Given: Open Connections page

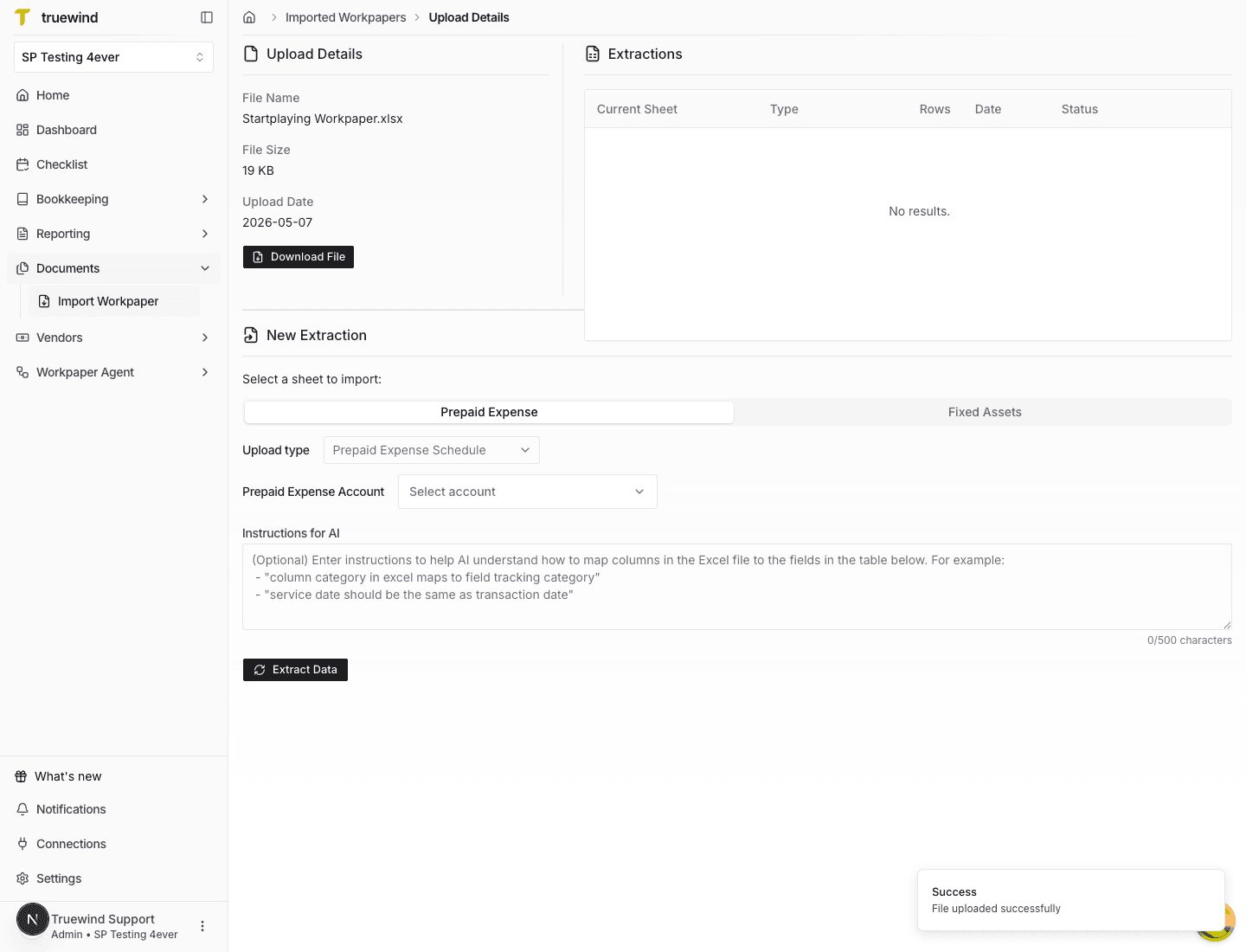Looking at the screenshot, I should (113, 844).
